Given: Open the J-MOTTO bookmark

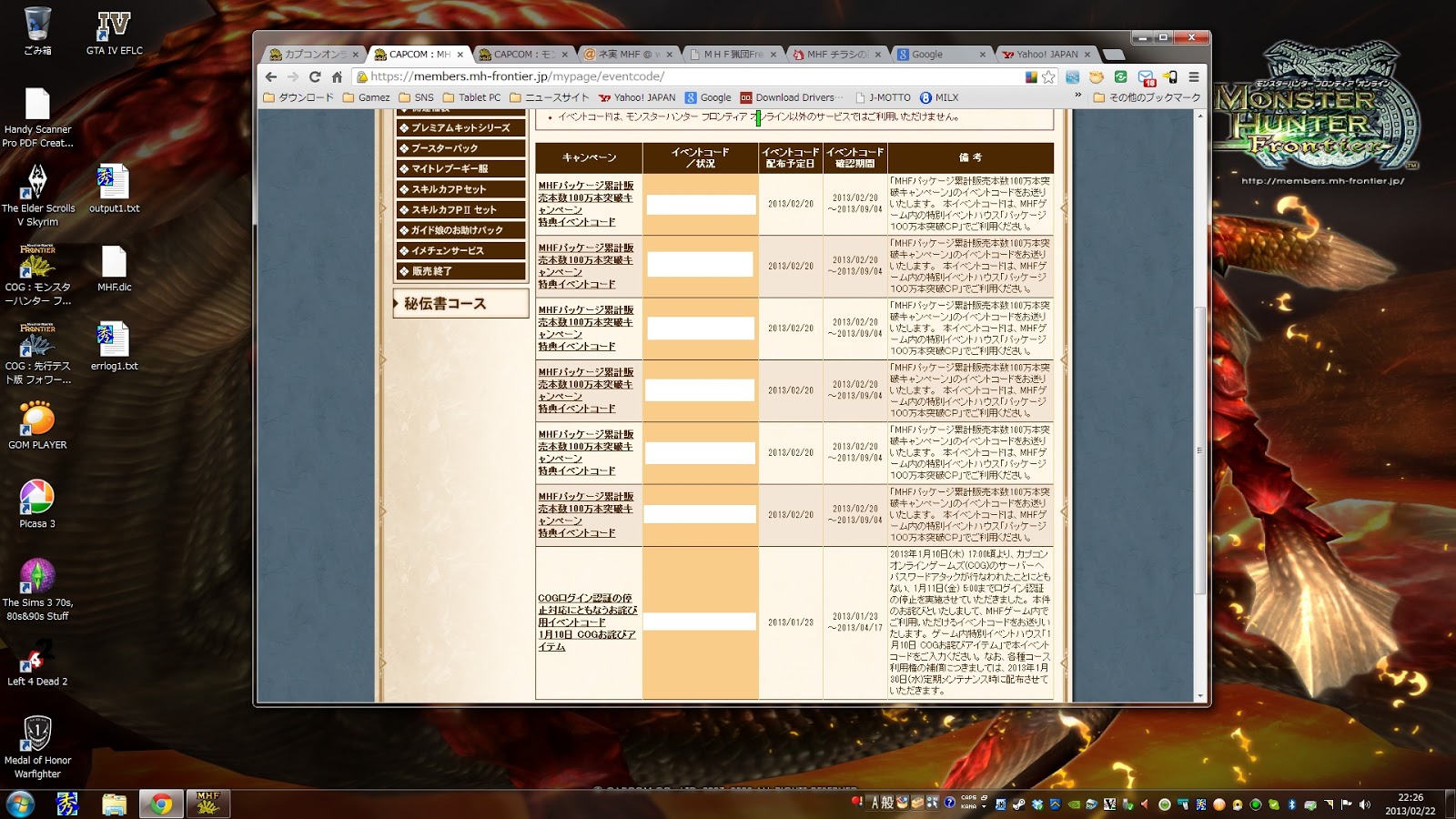Looking at the screenshot, I should tap(882, 97).
